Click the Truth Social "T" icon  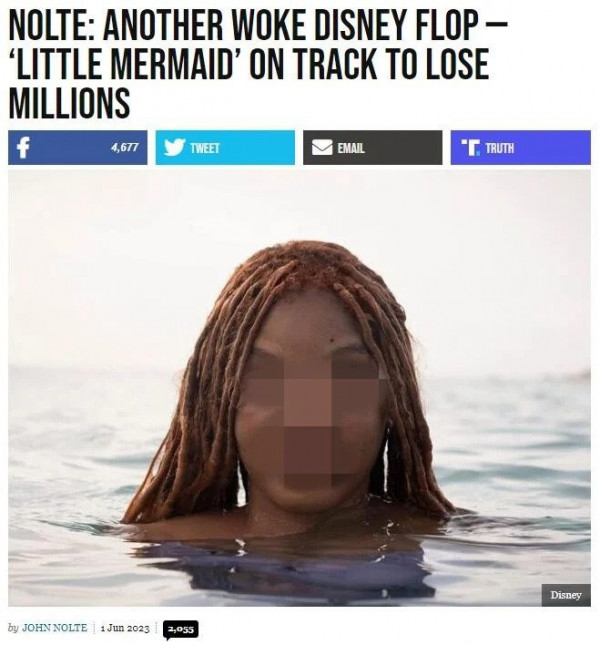click(470, 147)
